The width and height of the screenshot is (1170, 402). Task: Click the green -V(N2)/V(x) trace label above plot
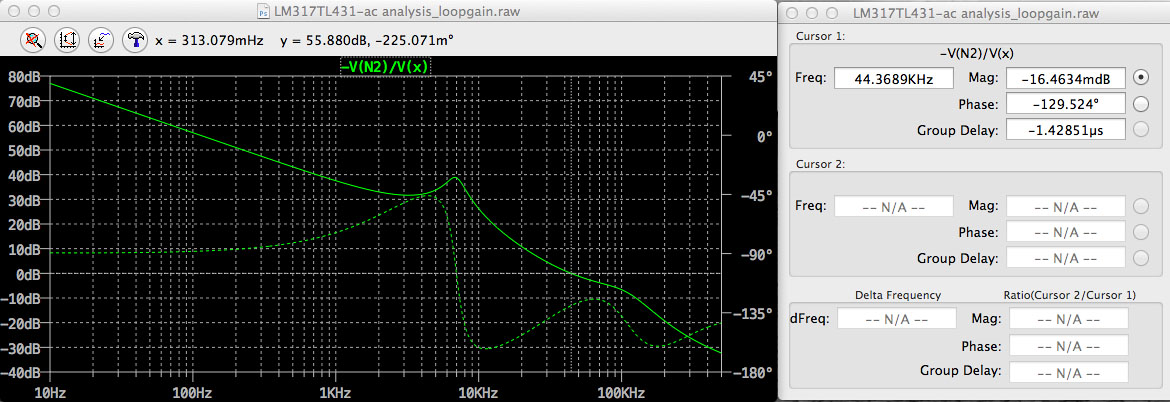point(386,66)
